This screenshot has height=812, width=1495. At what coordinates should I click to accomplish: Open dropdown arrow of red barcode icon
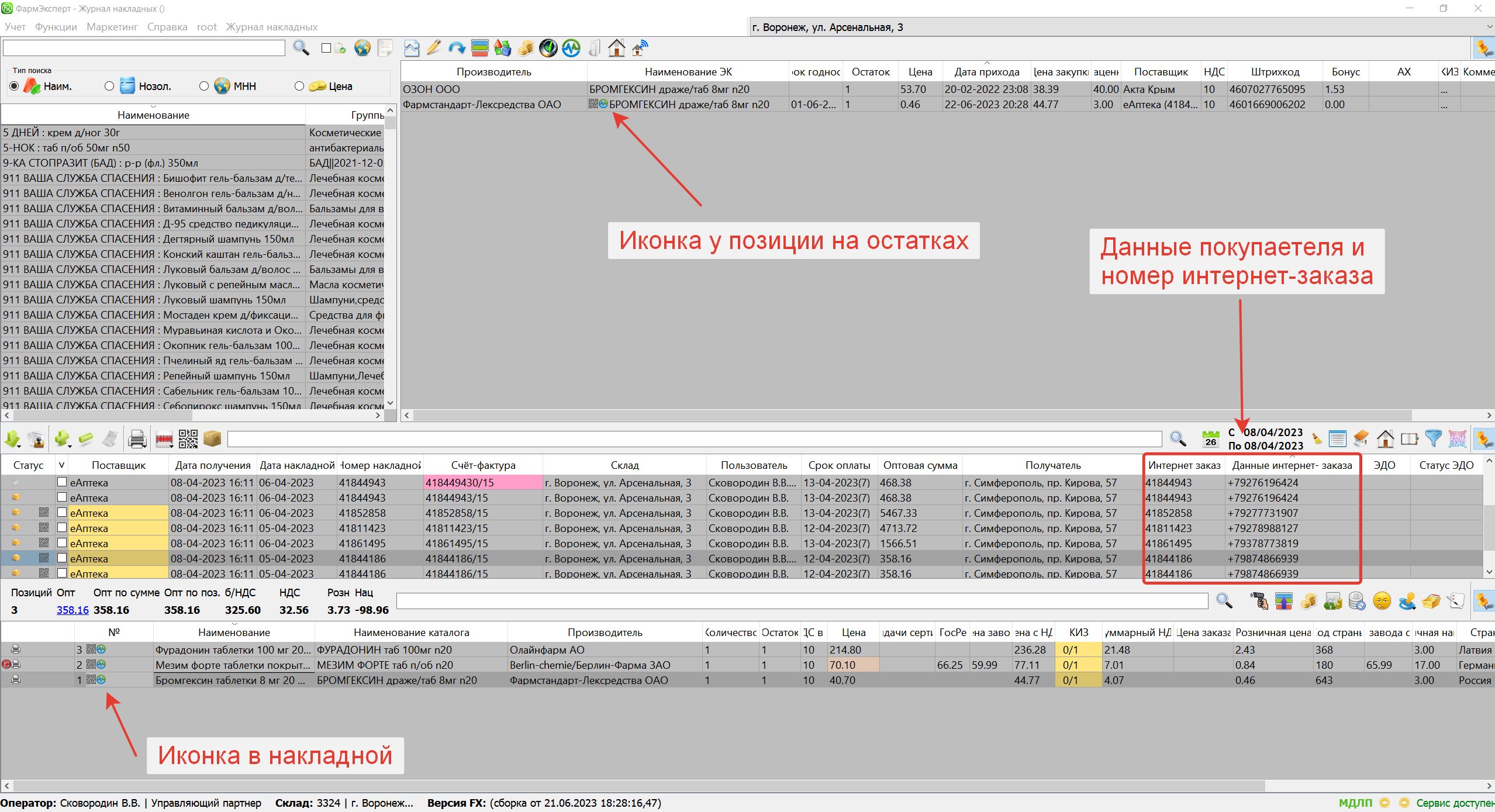pyautogui.click(x=172, y=446)
